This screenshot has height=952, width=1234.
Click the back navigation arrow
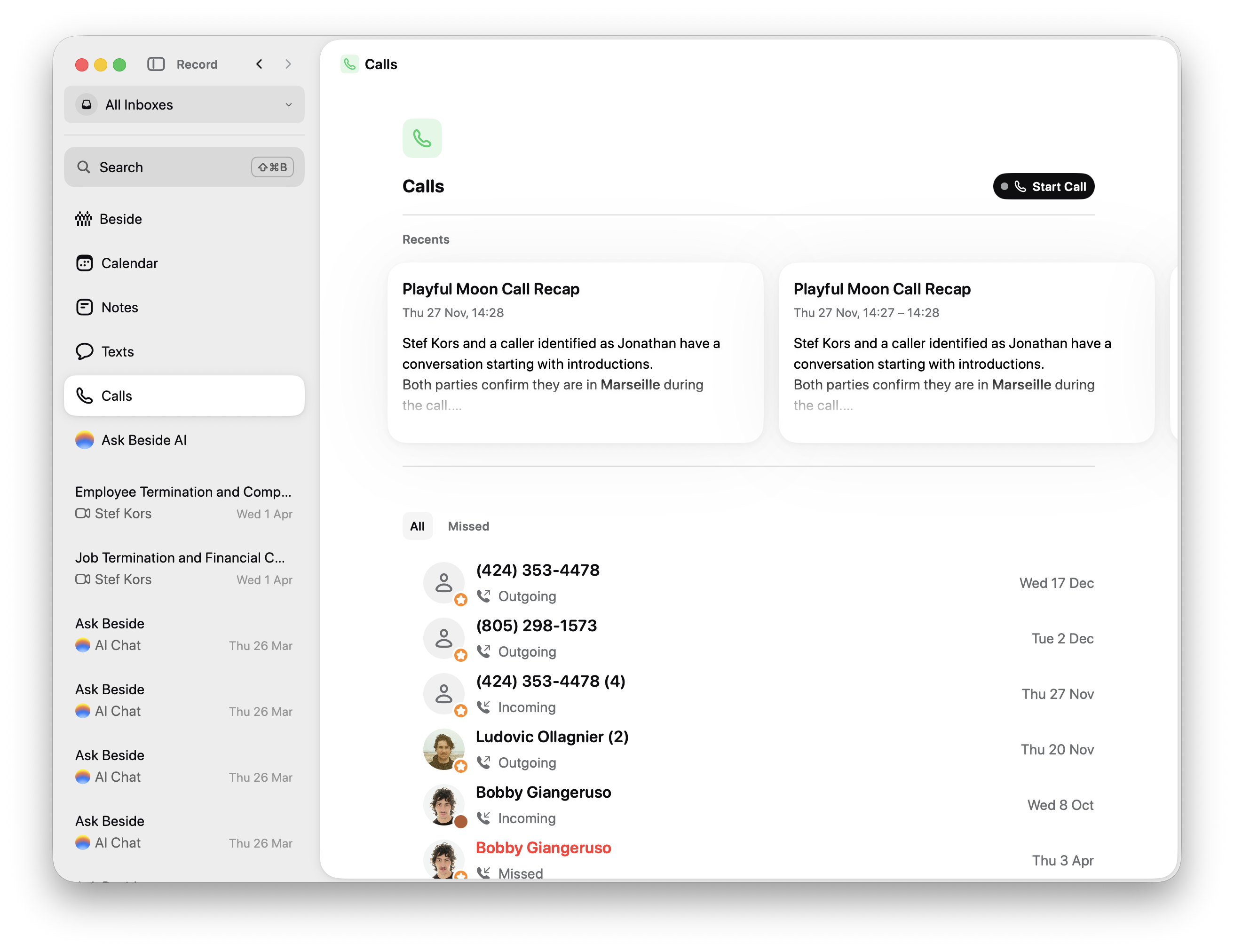point(259,64)
